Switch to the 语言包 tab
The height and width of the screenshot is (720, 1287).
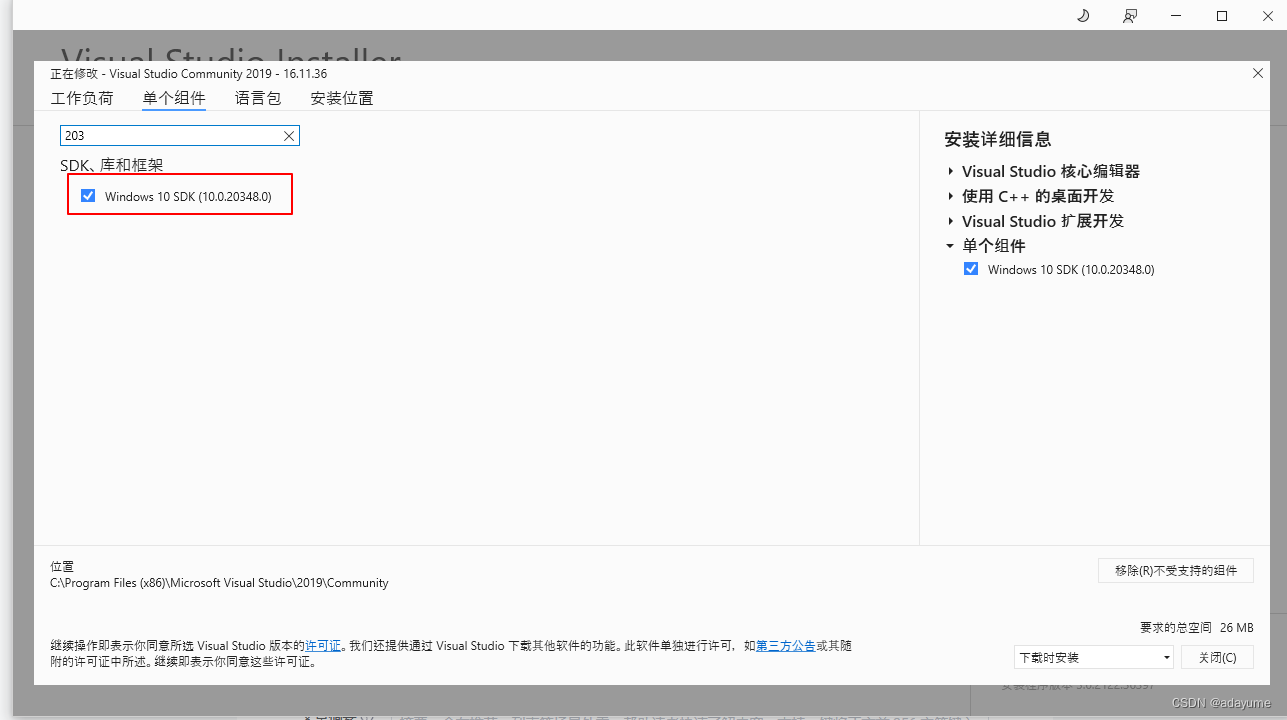pos(257,98)
